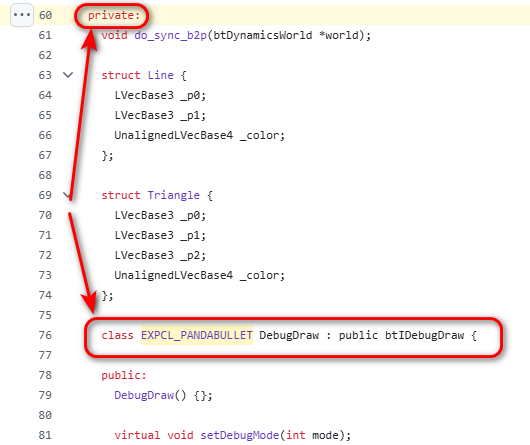The image size is (530, 445).
Task: Select line number 81
Action: 45,435
